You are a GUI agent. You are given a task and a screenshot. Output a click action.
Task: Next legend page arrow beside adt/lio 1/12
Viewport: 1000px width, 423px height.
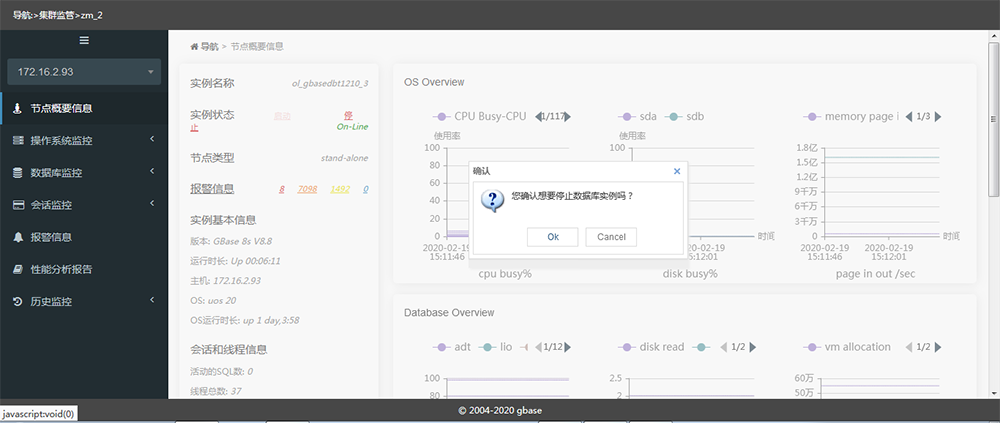(567, 347)
